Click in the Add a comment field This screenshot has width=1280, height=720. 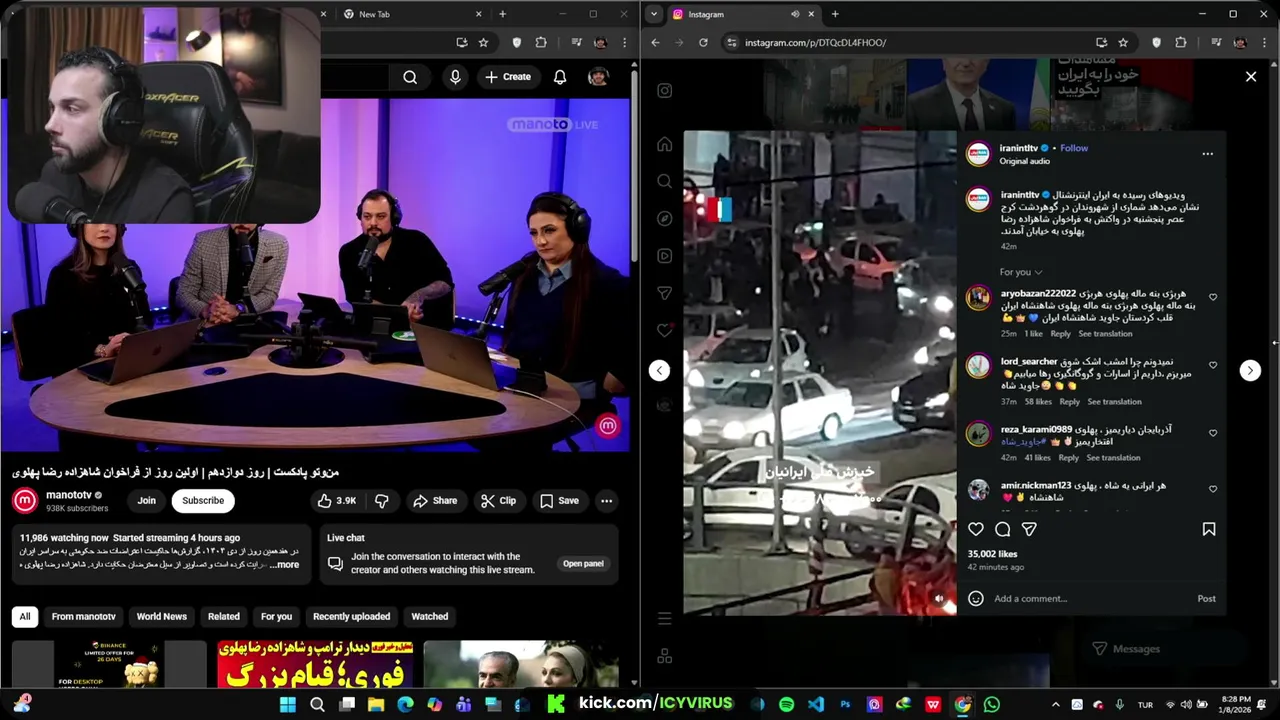click(1090, 598)
